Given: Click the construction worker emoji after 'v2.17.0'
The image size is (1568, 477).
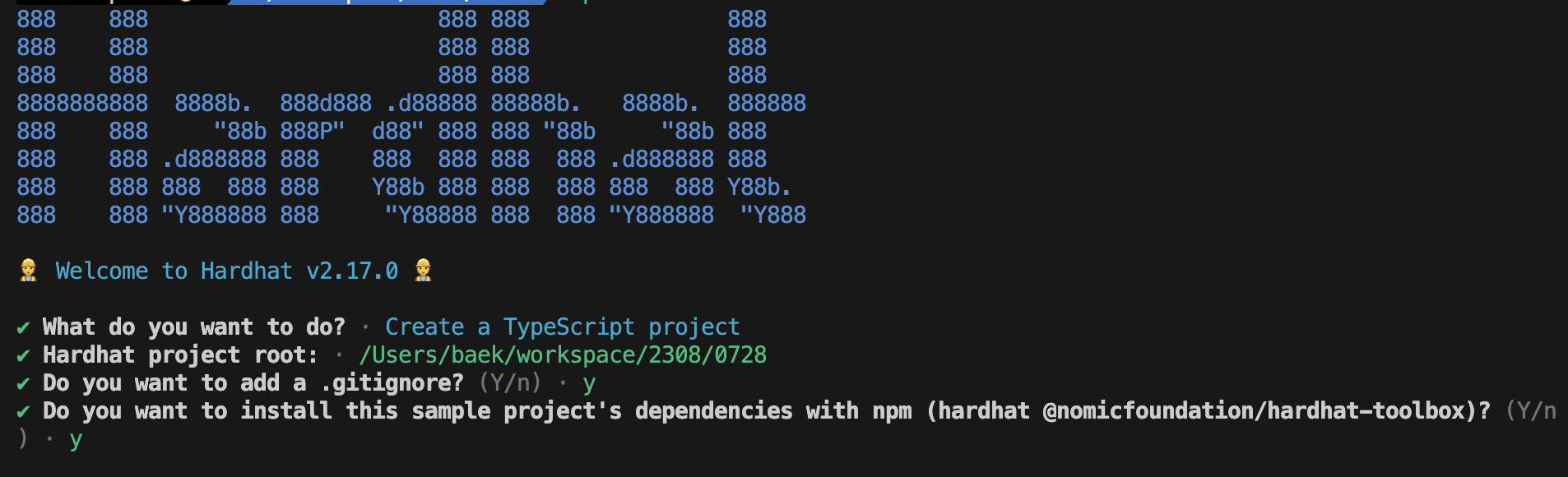Looking at the screenshot, I should coord(424,271).
